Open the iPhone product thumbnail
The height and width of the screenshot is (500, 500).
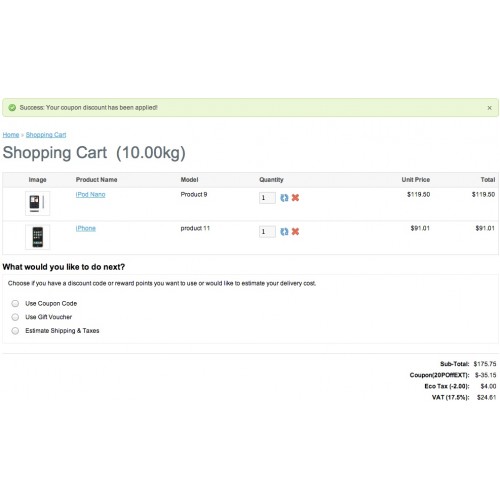37,237
